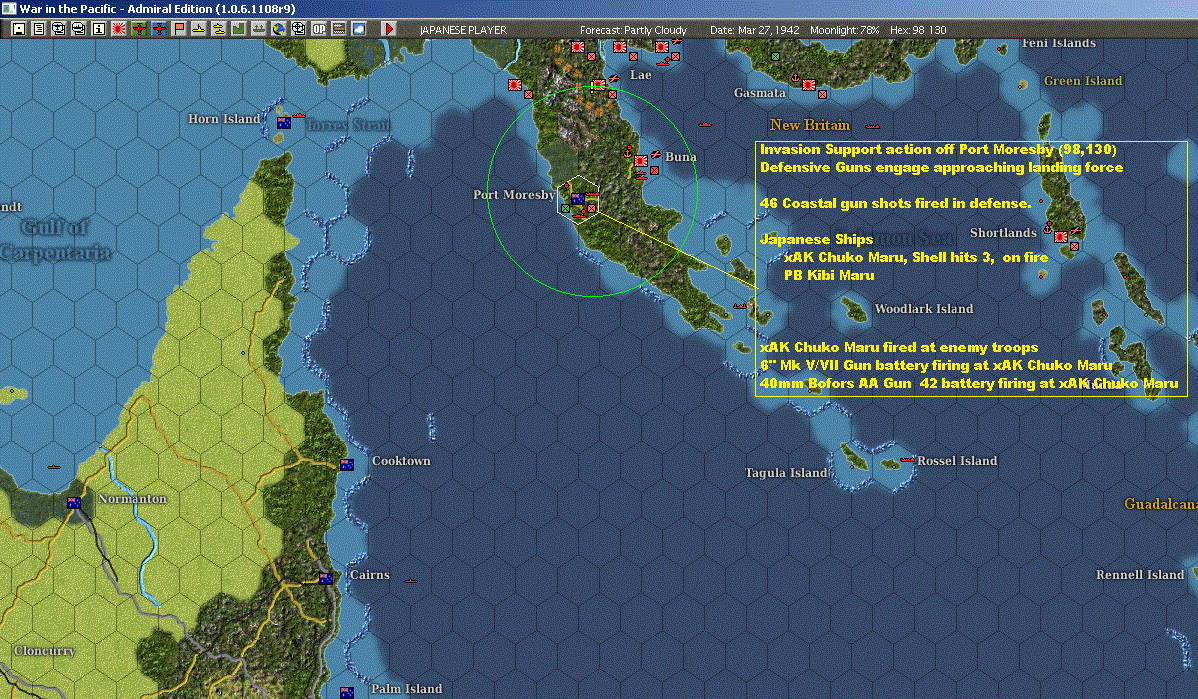
Task: Select the Australian flag at Cooktown
Action: coord(347,464)
